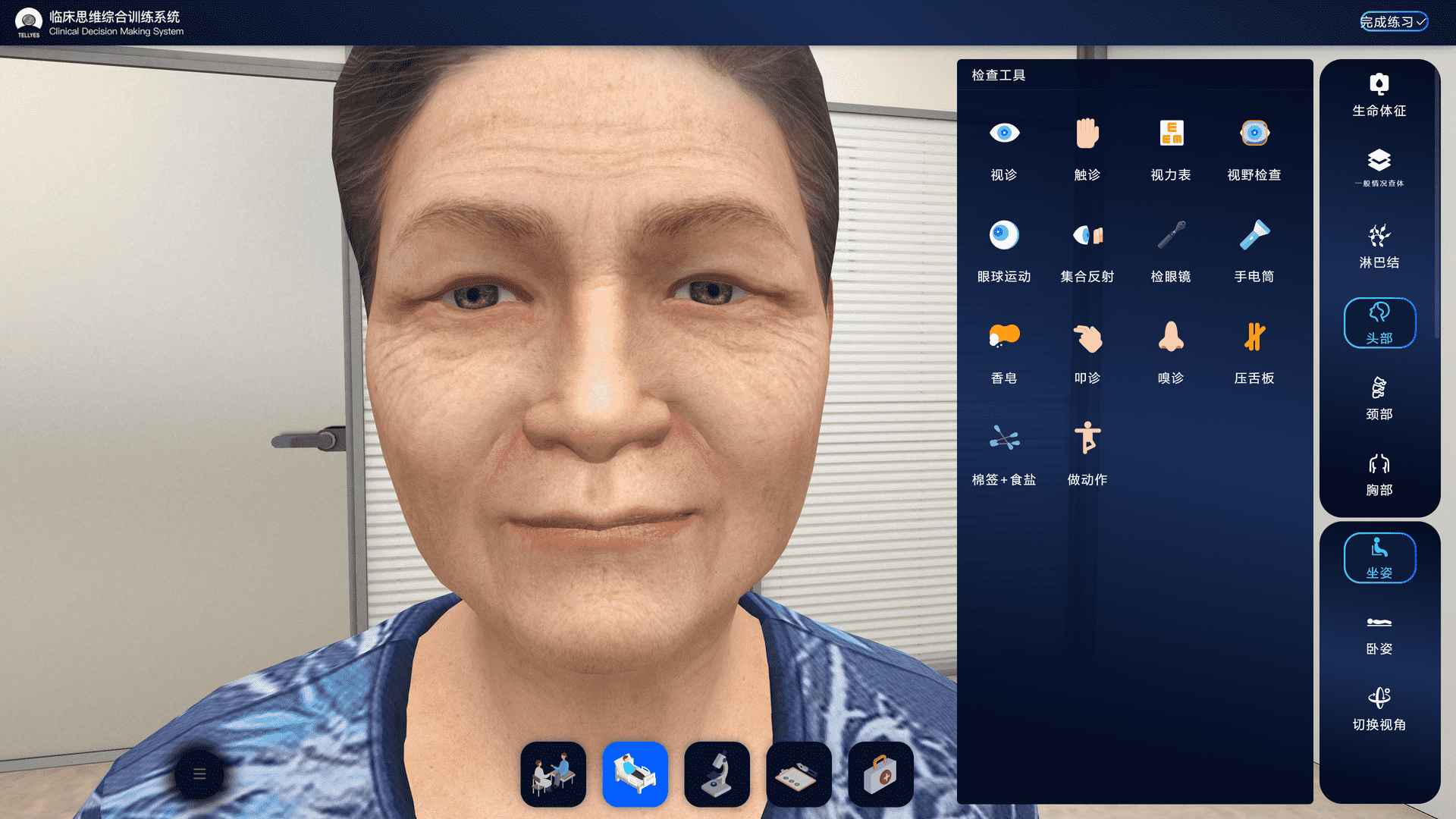Choose the 触诊 hand palpation tool
This screenshot has height=819, width=1456.
(x=1087, y=149)
